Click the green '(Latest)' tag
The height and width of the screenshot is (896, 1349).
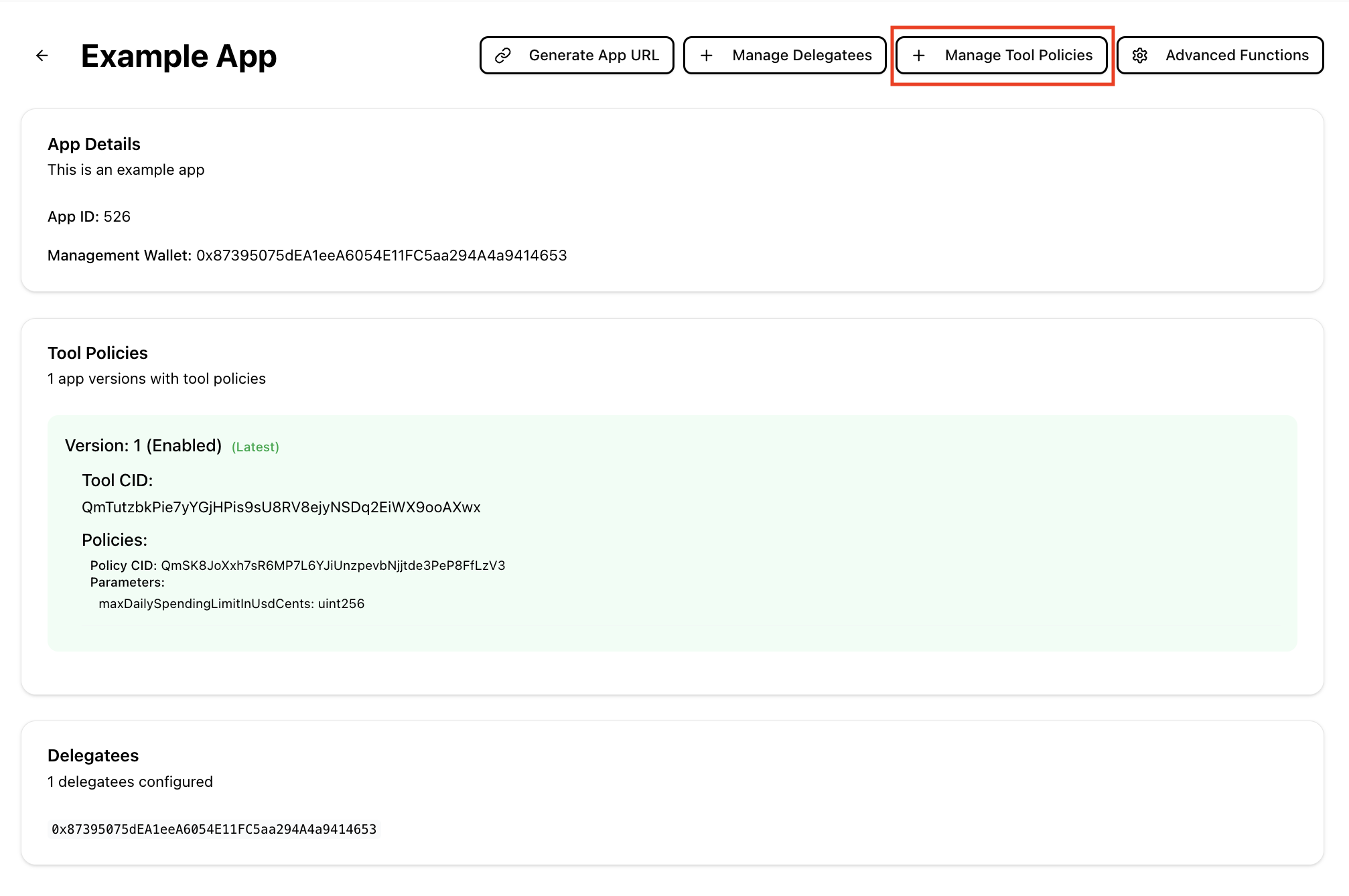[255, 447]
